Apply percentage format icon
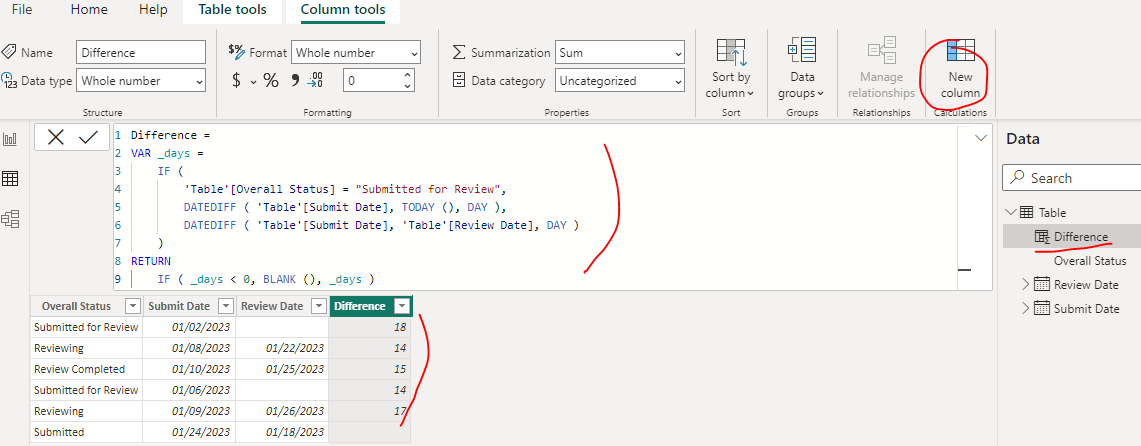Screen dimensions: 1141x446 (x=271, y=81)
